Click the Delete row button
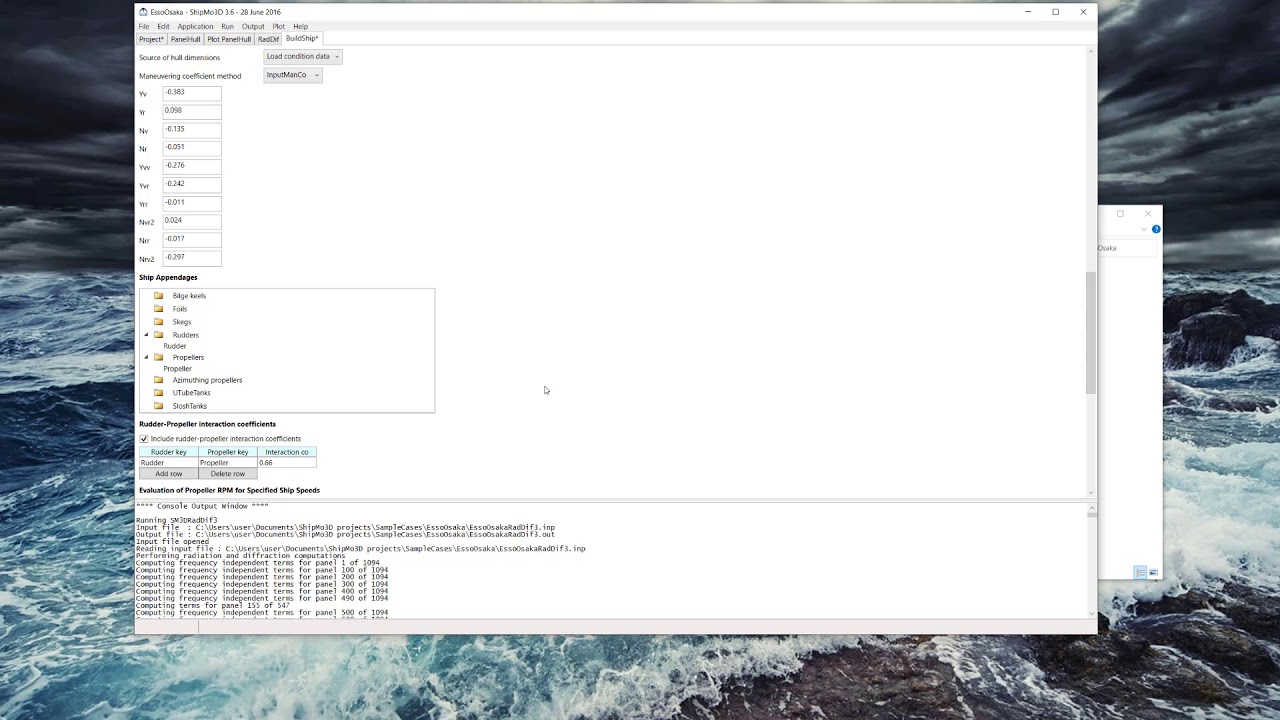 [228, 474]
